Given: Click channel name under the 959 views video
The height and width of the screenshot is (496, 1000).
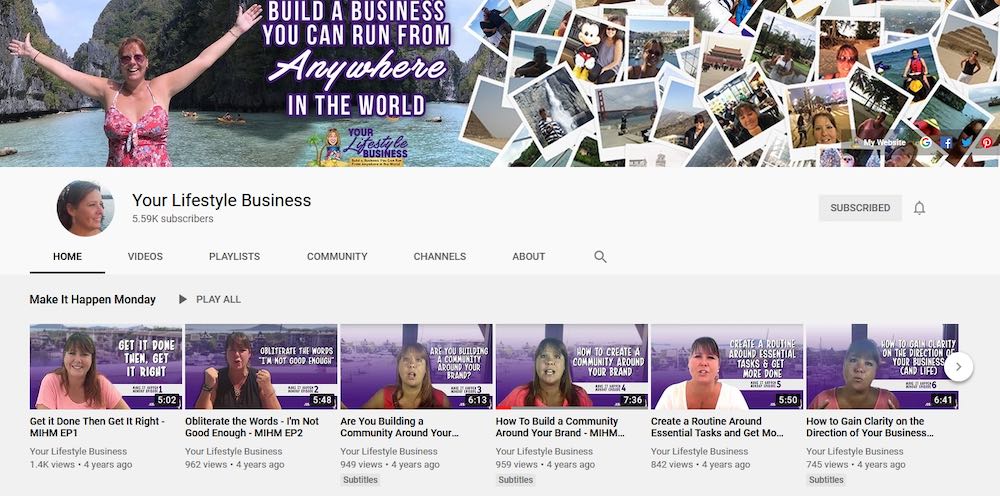Looking at the screenshot, I should 544,451.
